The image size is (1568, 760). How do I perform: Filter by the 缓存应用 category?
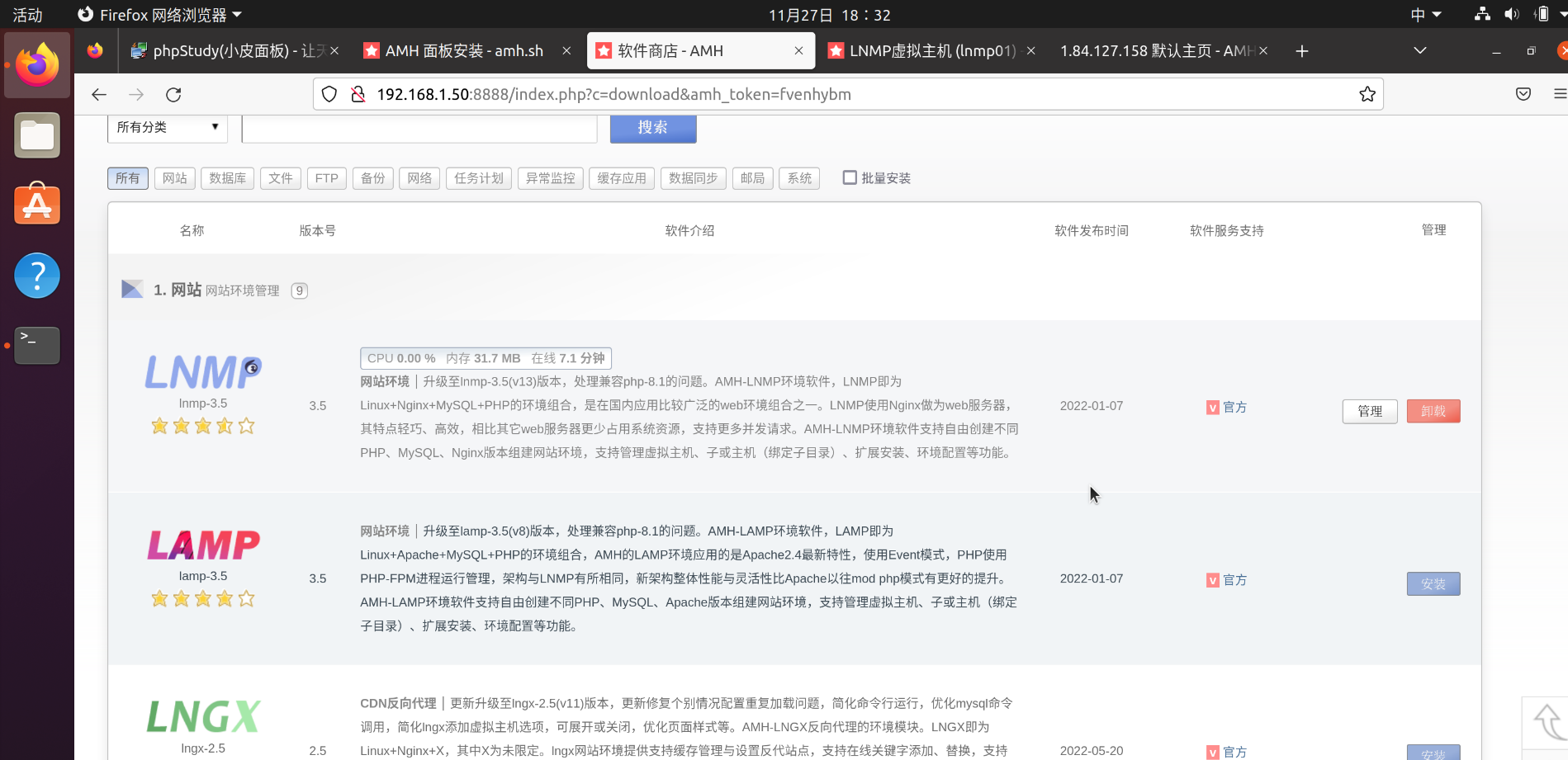tap(622, 178)
